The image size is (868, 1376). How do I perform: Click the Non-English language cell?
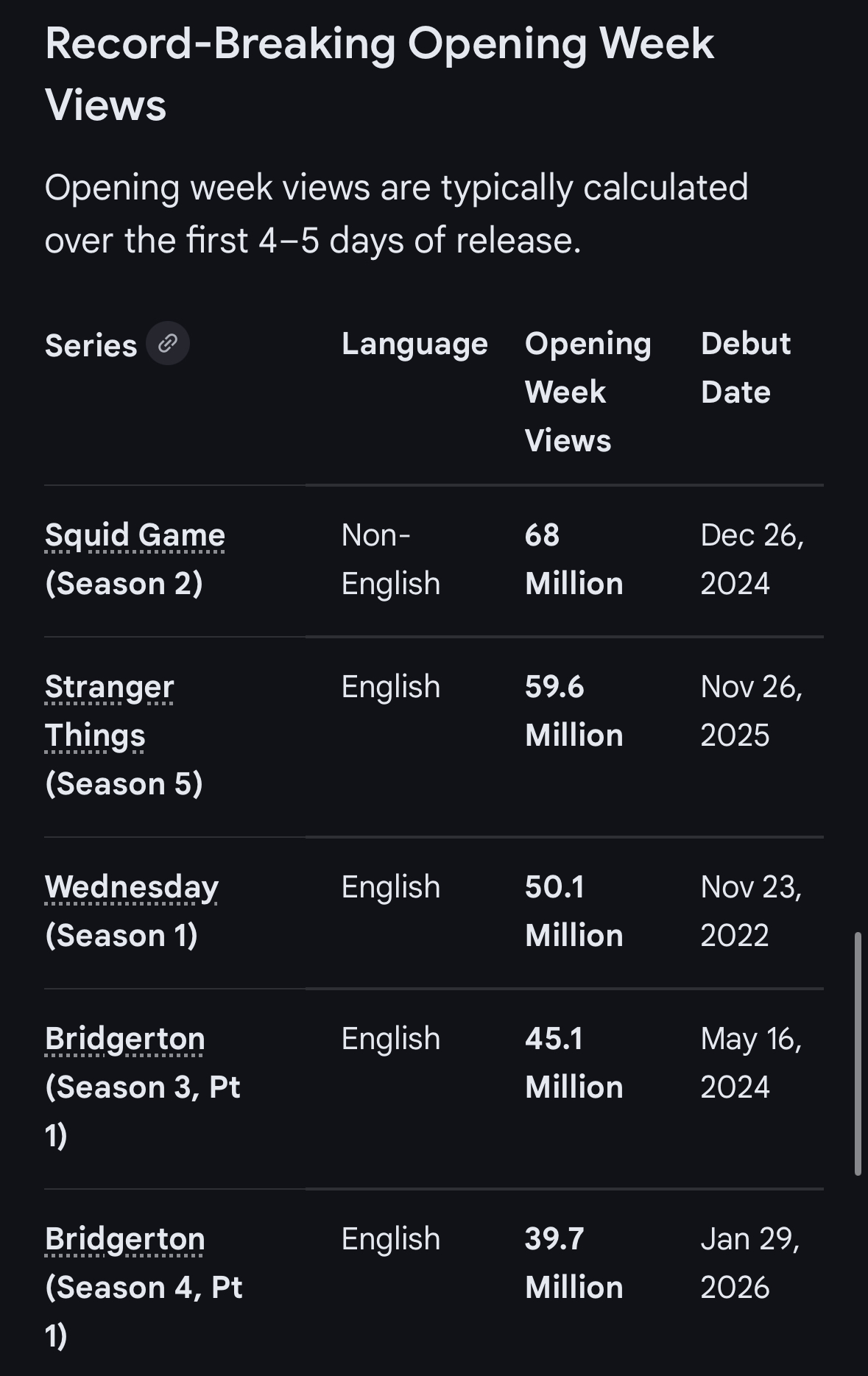click(390, 559)
